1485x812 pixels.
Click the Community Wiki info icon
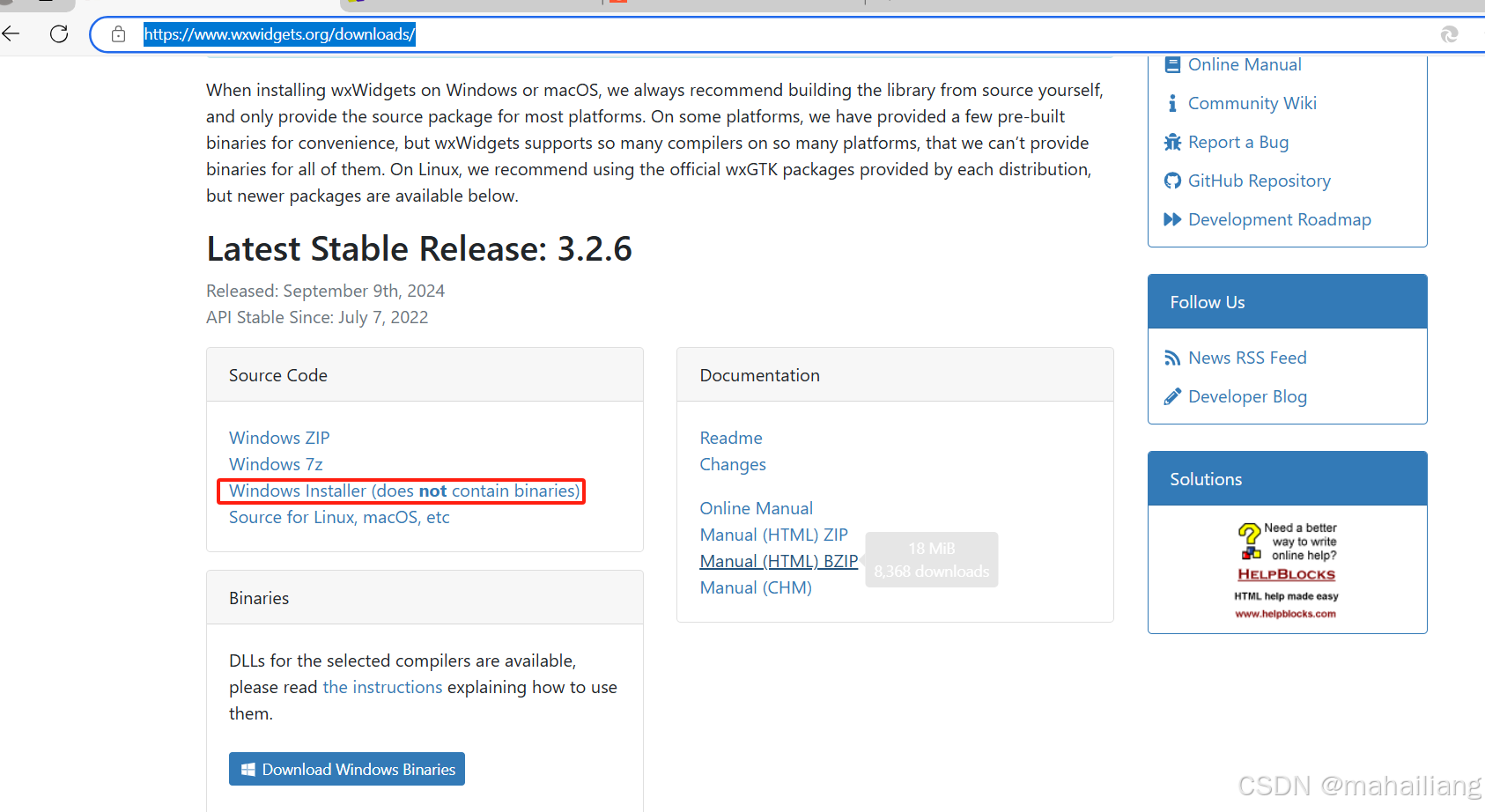click(x=1172, y=103)
